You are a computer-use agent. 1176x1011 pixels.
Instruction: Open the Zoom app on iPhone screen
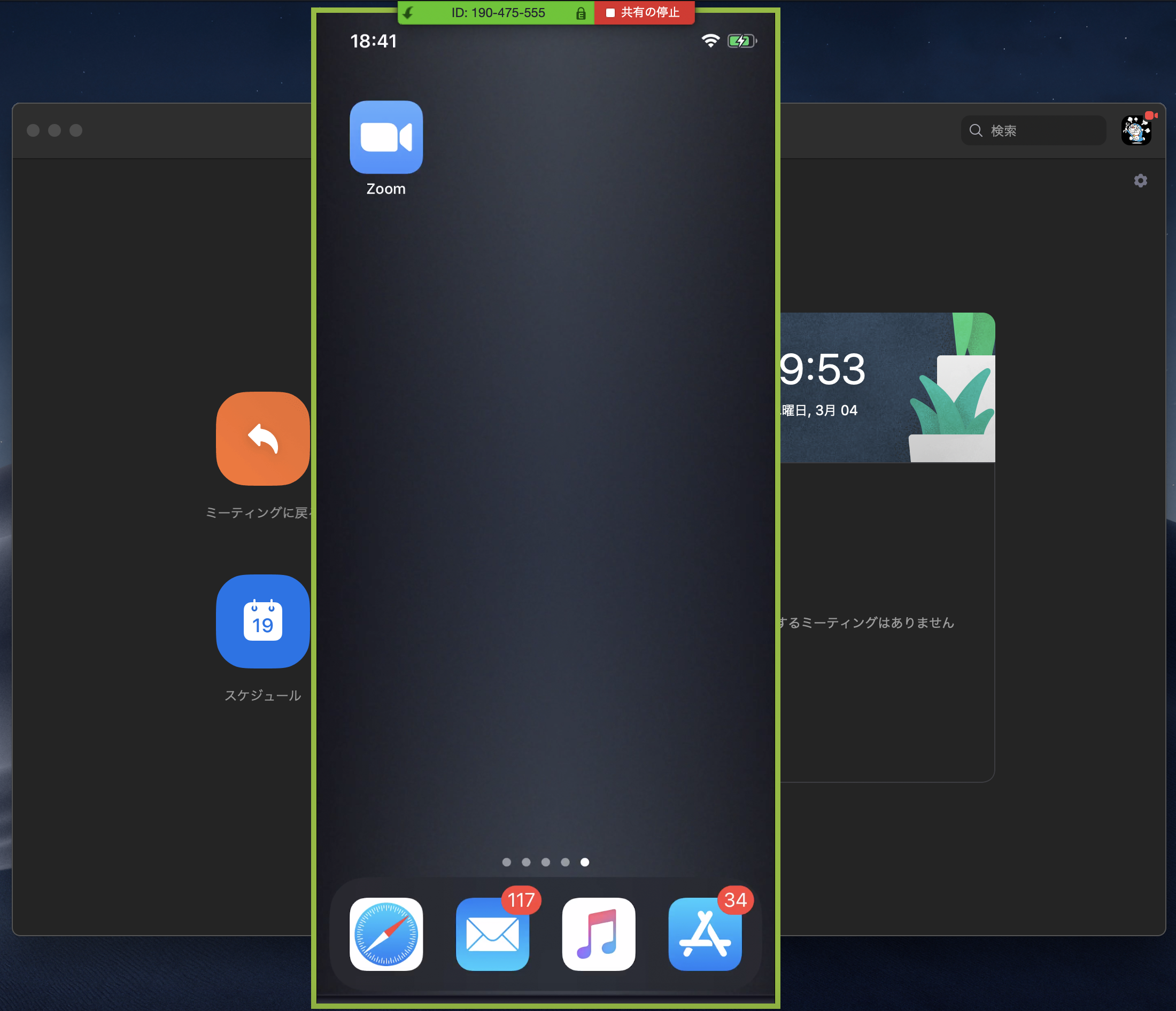(386, 137)
